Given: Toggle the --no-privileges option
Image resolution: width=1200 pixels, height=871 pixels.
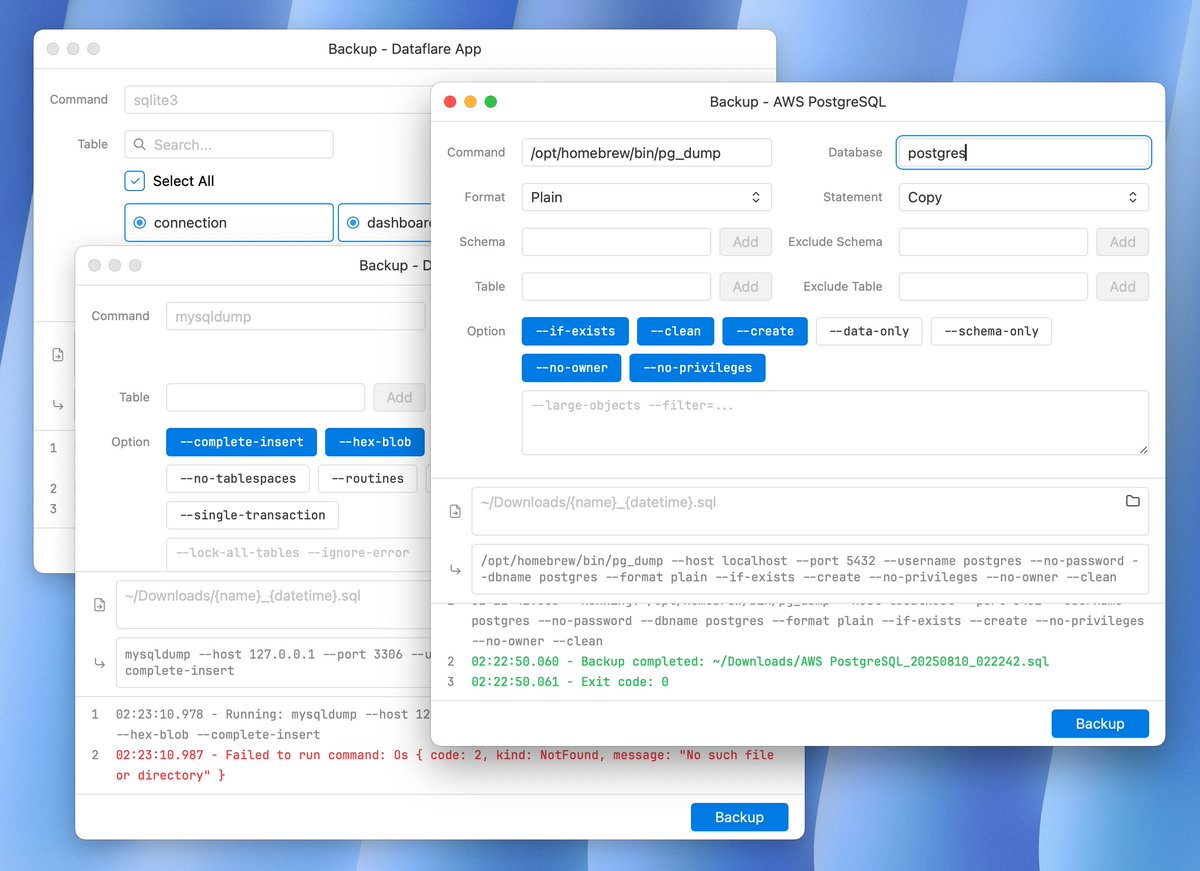Looking at the screenshot, I should 698,368.
